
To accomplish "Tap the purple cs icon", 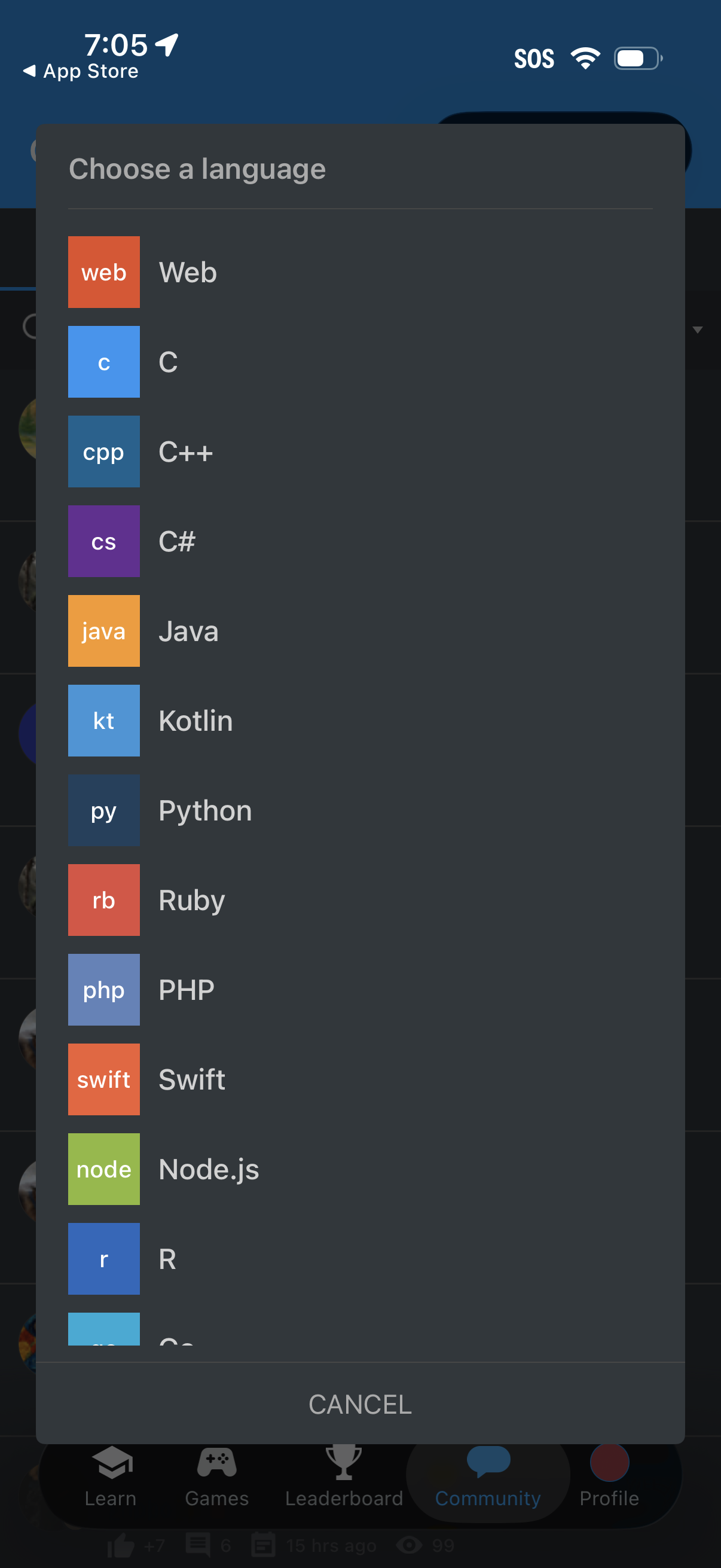I will [x=103, y=541].
